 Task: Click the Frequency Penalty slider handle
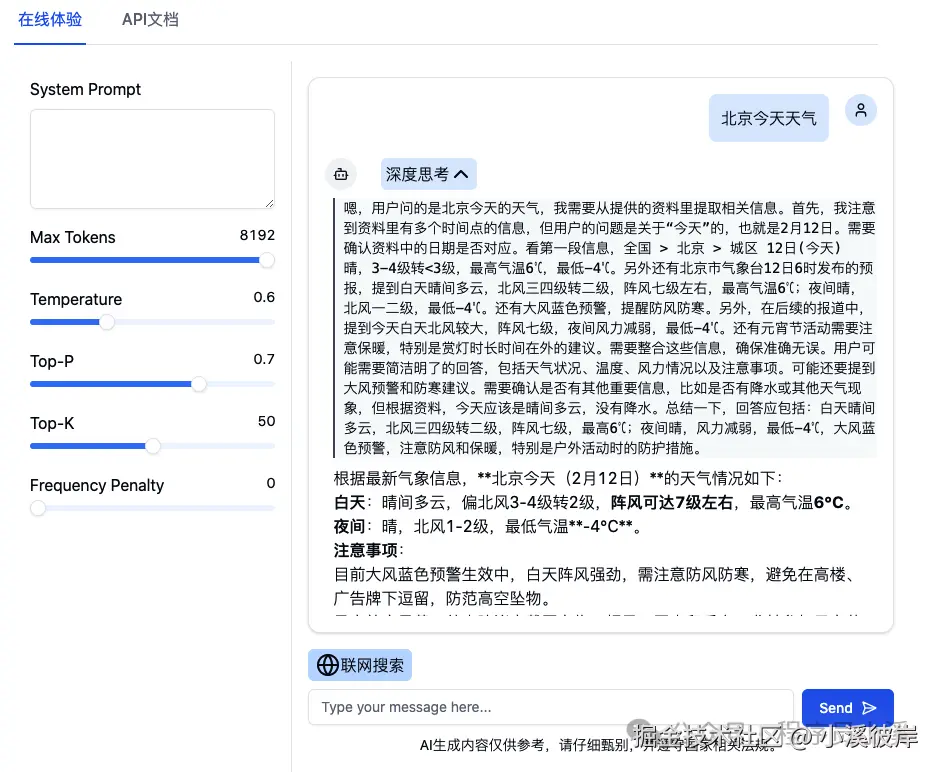pos(37,508)
